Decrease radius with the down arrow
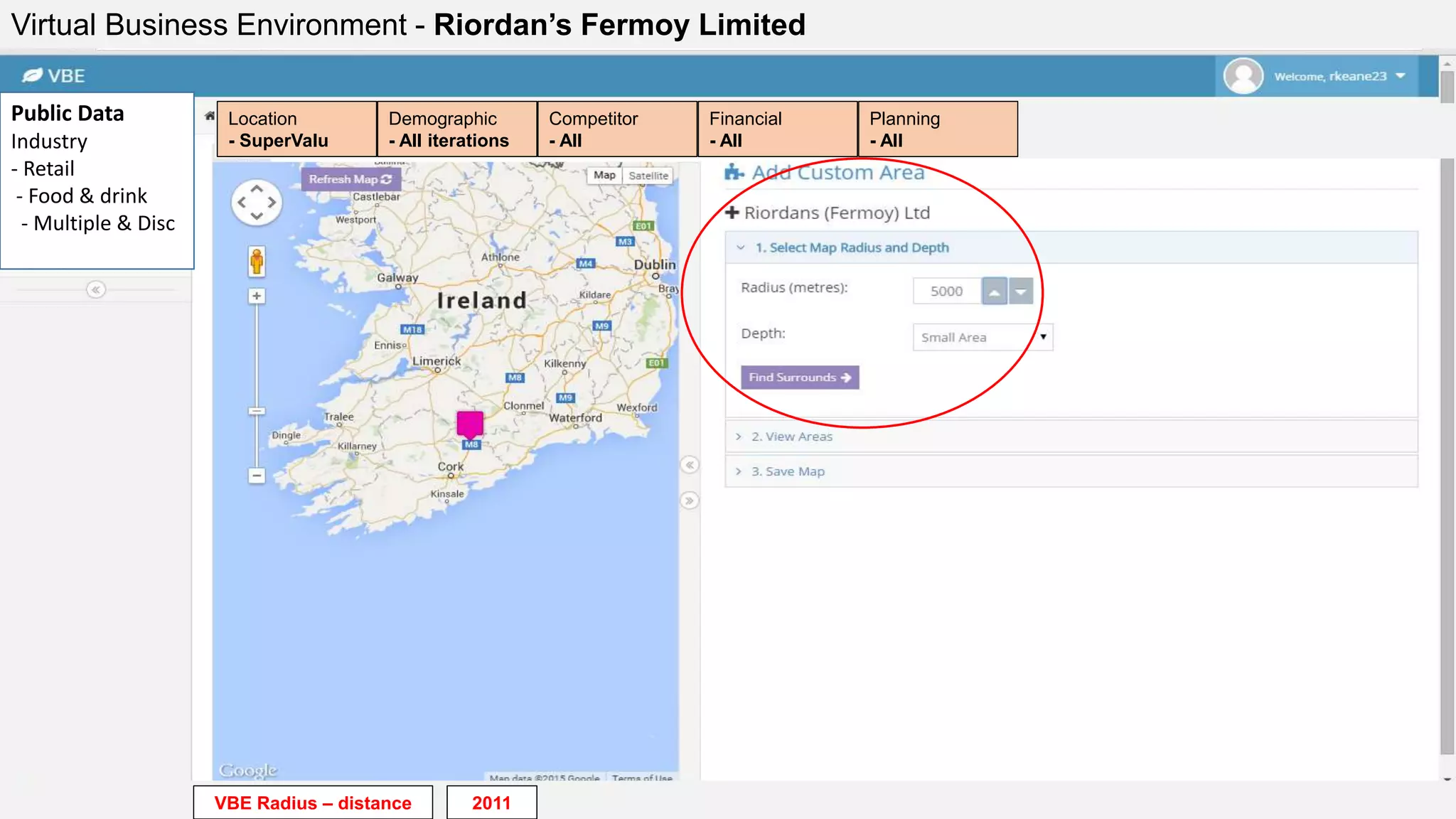 tap(1021, 291)
